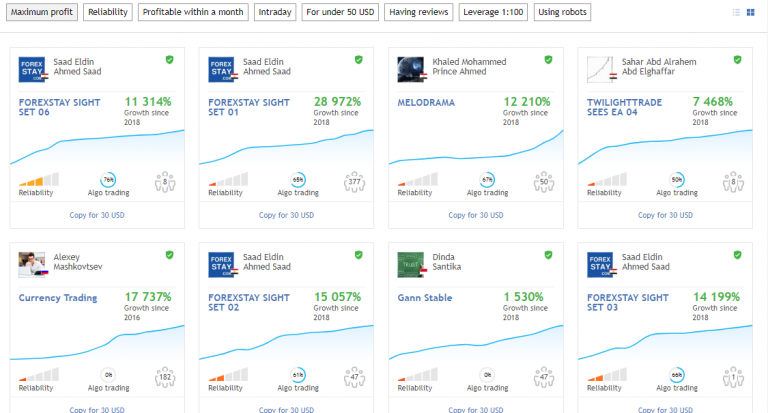Click author name Alexey Mashkovtsev
768x413 pixels.
(x=78, y=262)
